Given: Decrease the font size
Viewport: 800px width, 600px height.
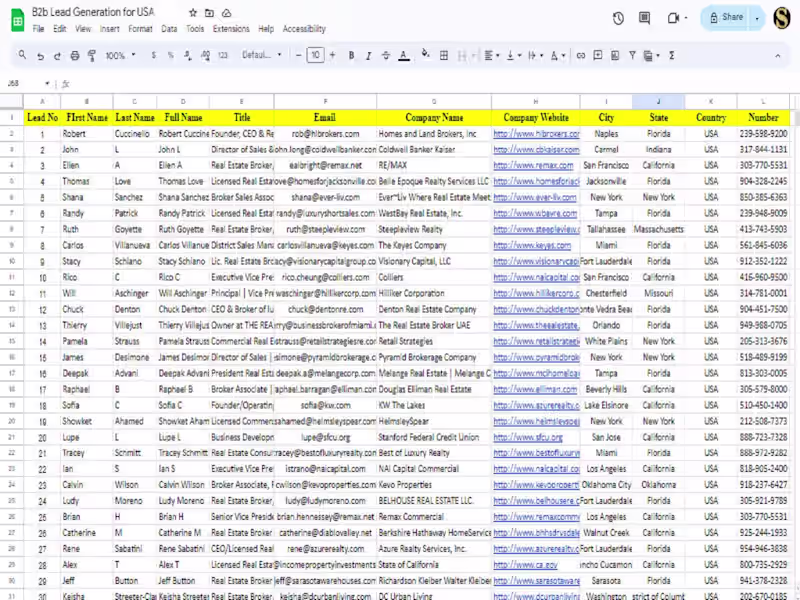Looking at the screenshot, I should 298,55.
